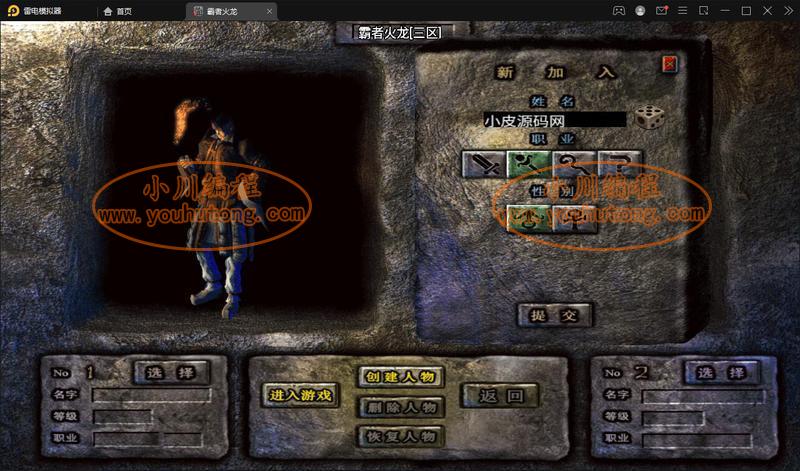Click the emulator multi-window icon in title bar
The width and height of the screenshot is (800, 471).
point(704,11)
